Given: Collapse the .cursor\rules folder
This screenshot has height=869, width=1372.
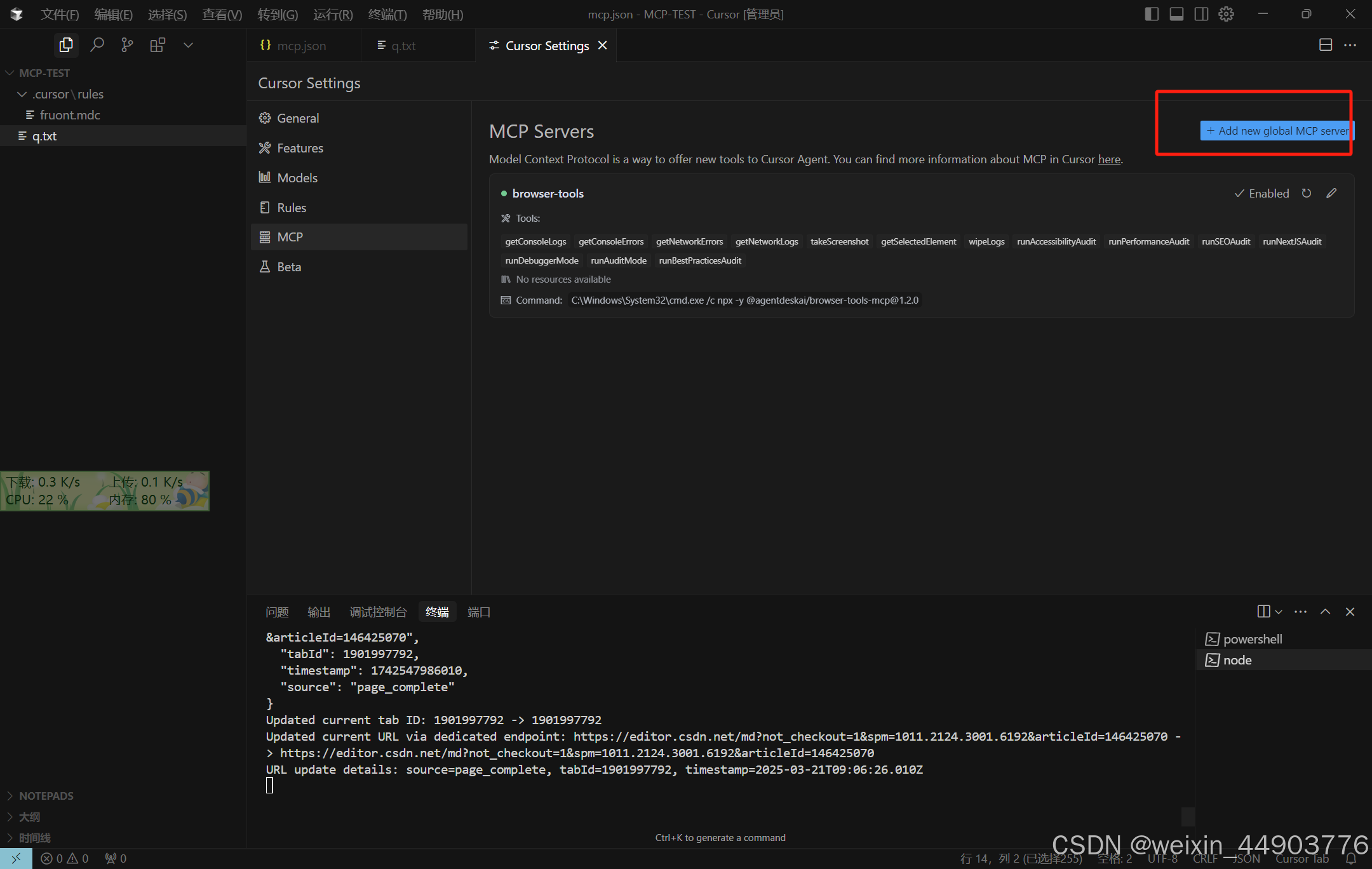Looking at the screenshot, I should (22, 94).
